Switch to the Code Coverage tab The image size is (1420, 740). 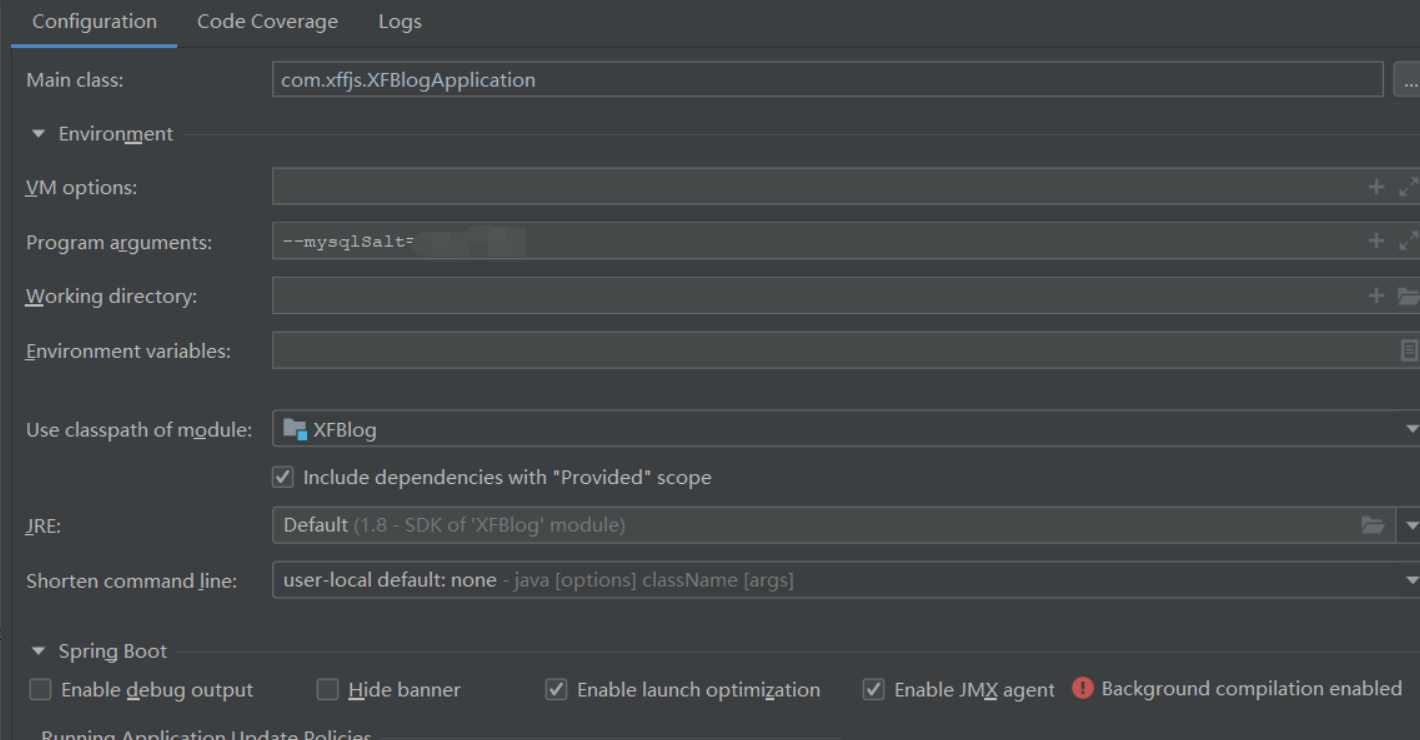[267, 22]
